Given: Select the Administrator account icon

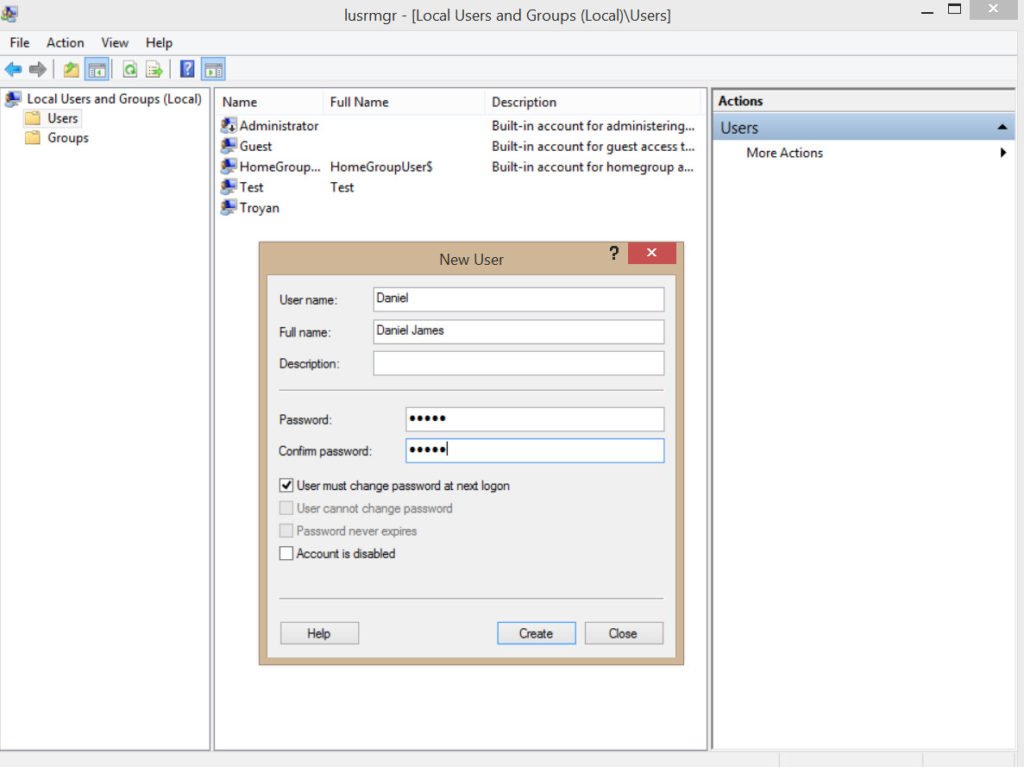Looking at the screenshot, I should [x=228, y=126].
